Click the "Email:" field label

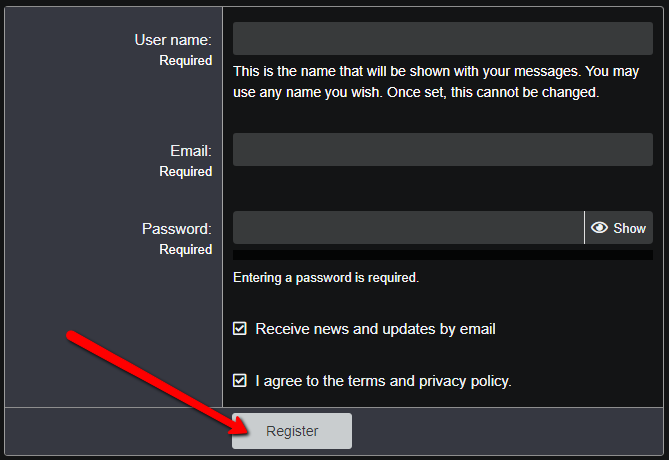click(x=191, y=151)
